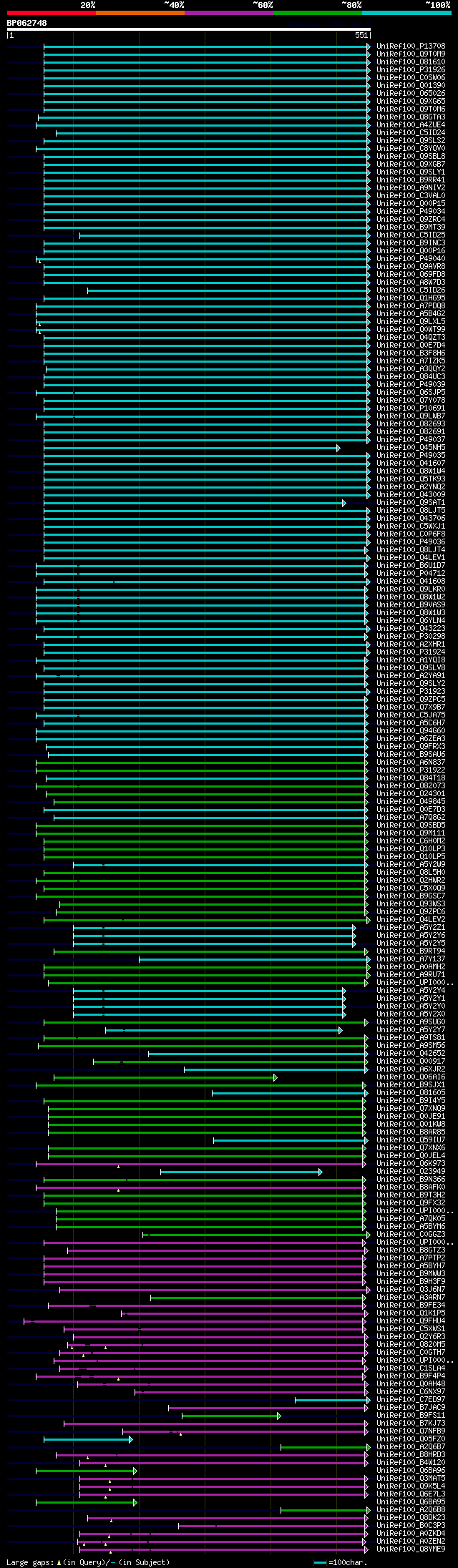This screenshot has height=1568, width=458.
Task: Click UniRef100_P10691 label
Action: (x=411, y=408)
